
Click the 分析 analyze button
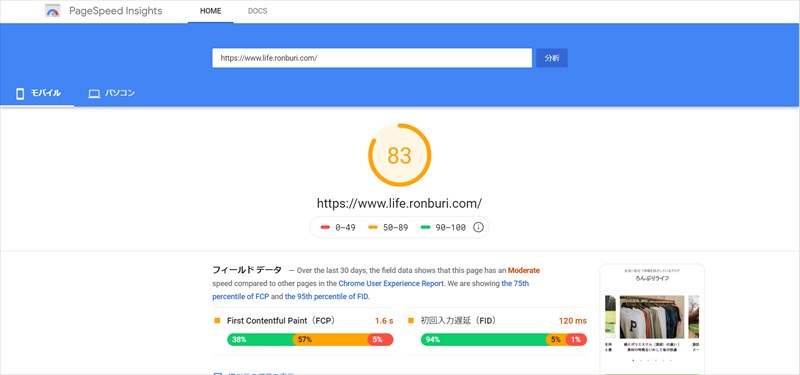[552, 58]
